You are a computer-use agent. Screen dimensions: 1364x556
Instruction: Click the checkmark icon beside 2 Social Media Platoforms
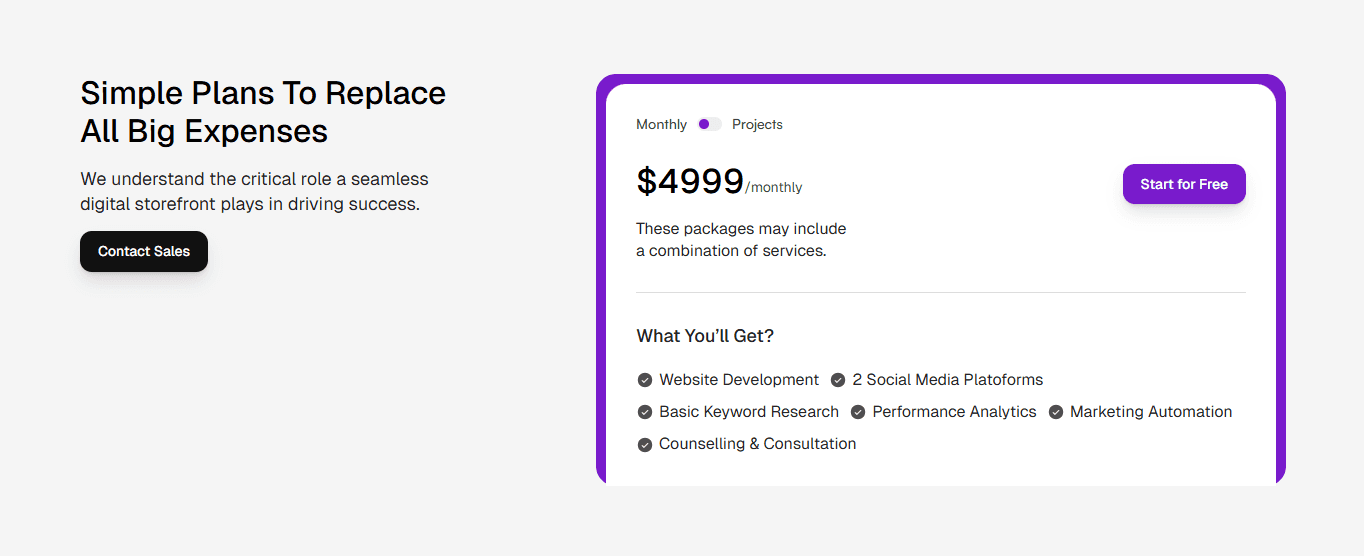[x=838, y=380]
